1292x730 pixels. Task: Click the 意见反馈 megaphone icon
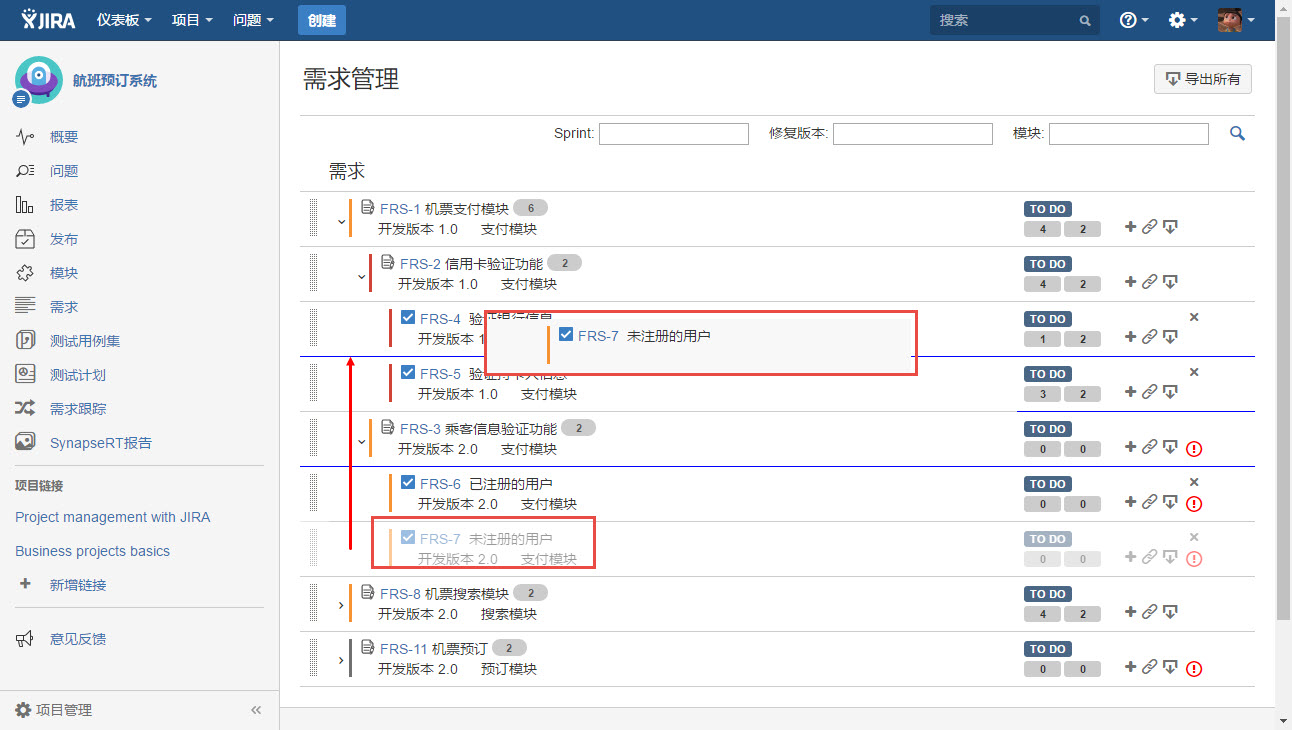pos(25,639)
